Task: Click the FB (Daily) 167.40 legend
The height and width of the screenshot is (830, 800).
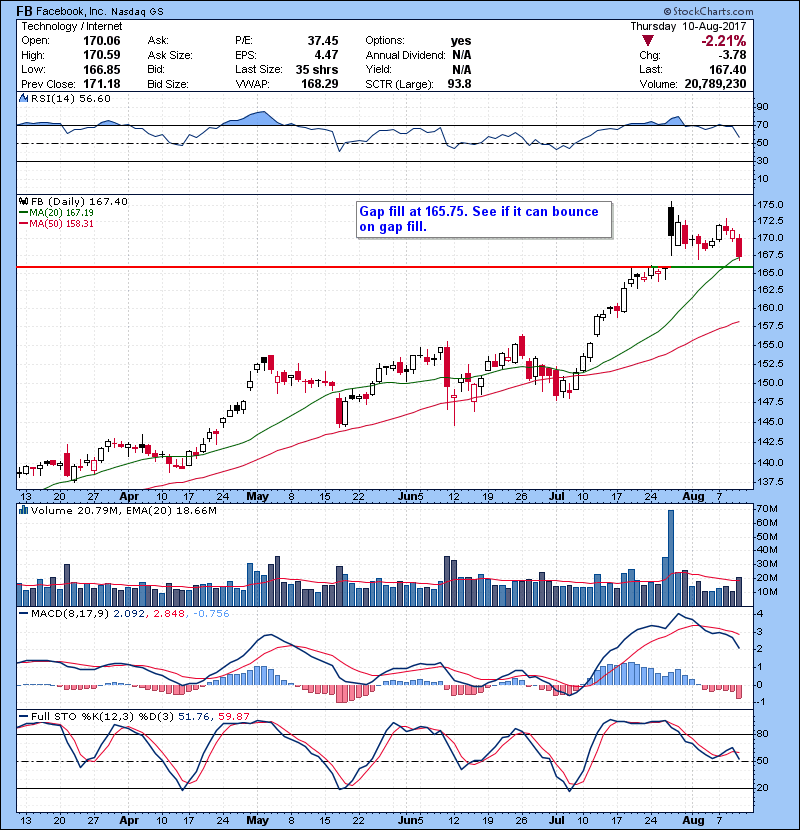Action: tap(79, 202)
